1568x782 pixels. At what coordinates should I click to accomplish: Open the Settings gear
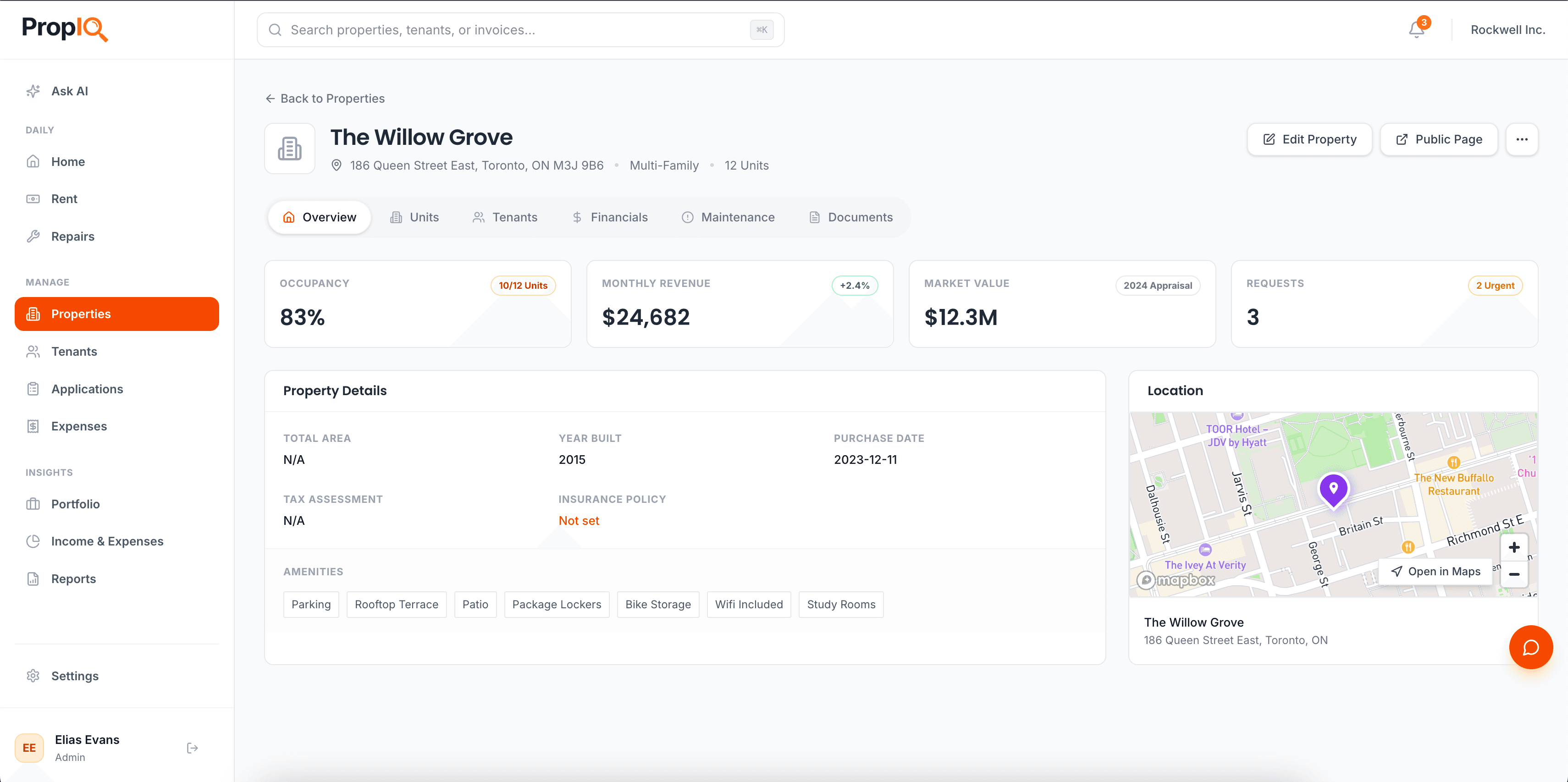[34, 676]
